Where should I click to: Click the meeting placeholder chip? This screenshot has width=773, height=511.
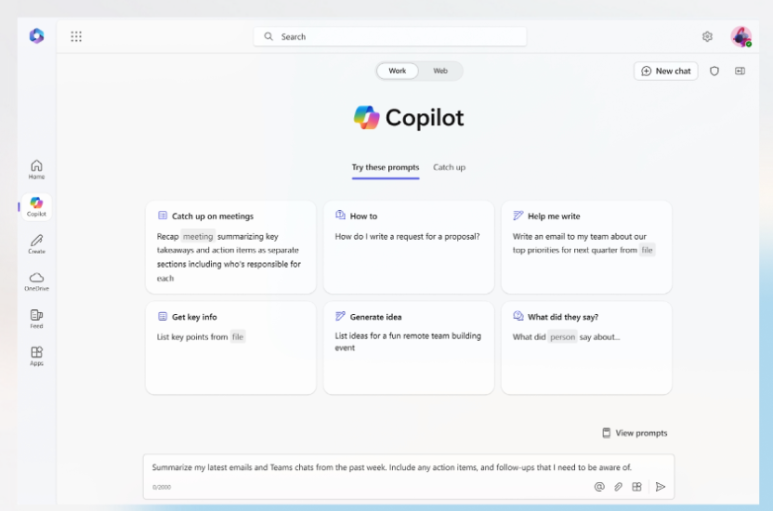click(198, 237)
